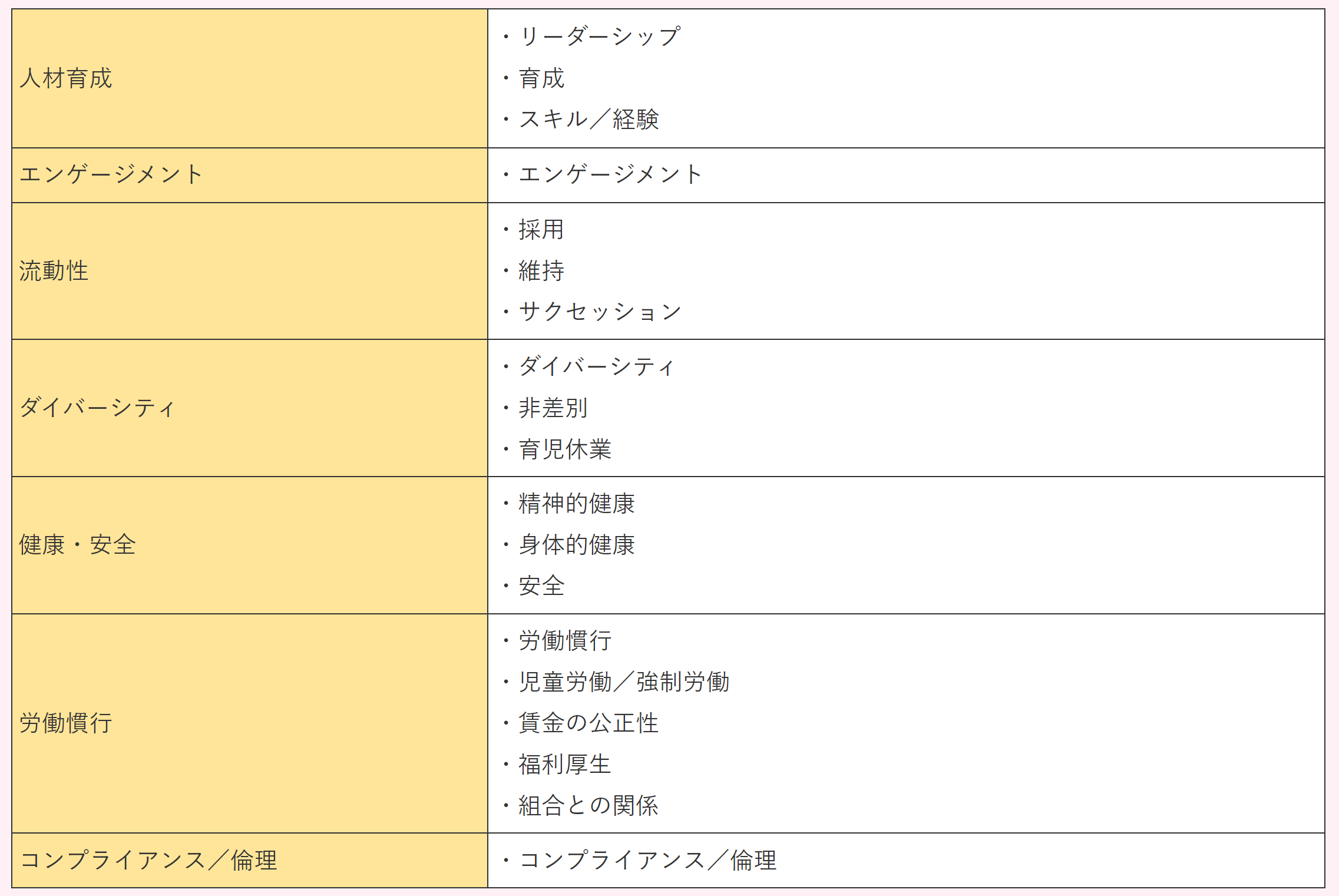
Task: Select the 児童労働／強制労働 bullet item
Action: [624, 682]
